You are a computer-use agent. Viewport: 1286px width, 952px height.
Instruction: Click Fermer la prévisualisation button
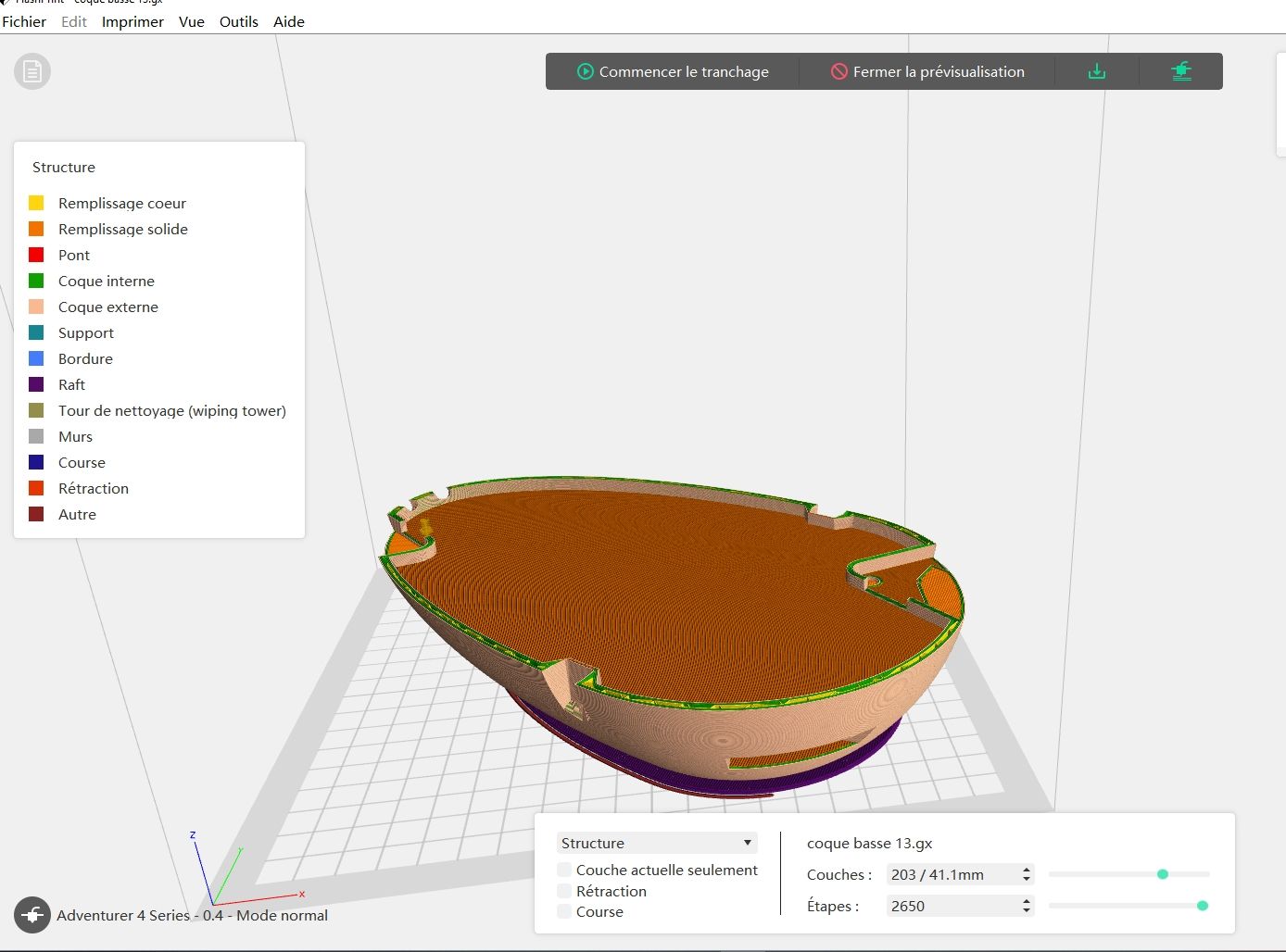(x=927, y=71)
